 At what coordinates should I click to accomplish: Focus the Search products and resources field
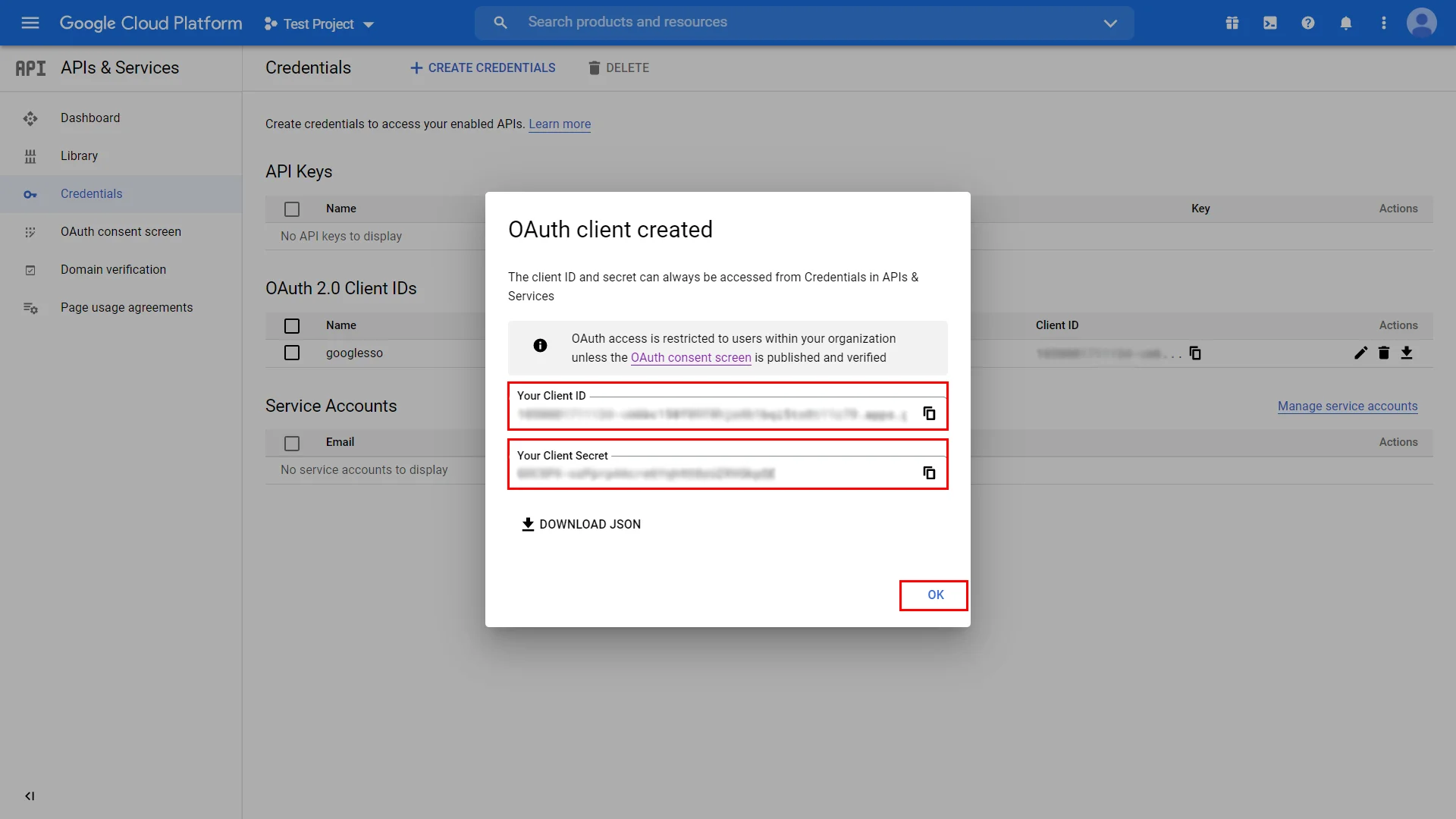point(804,23)
